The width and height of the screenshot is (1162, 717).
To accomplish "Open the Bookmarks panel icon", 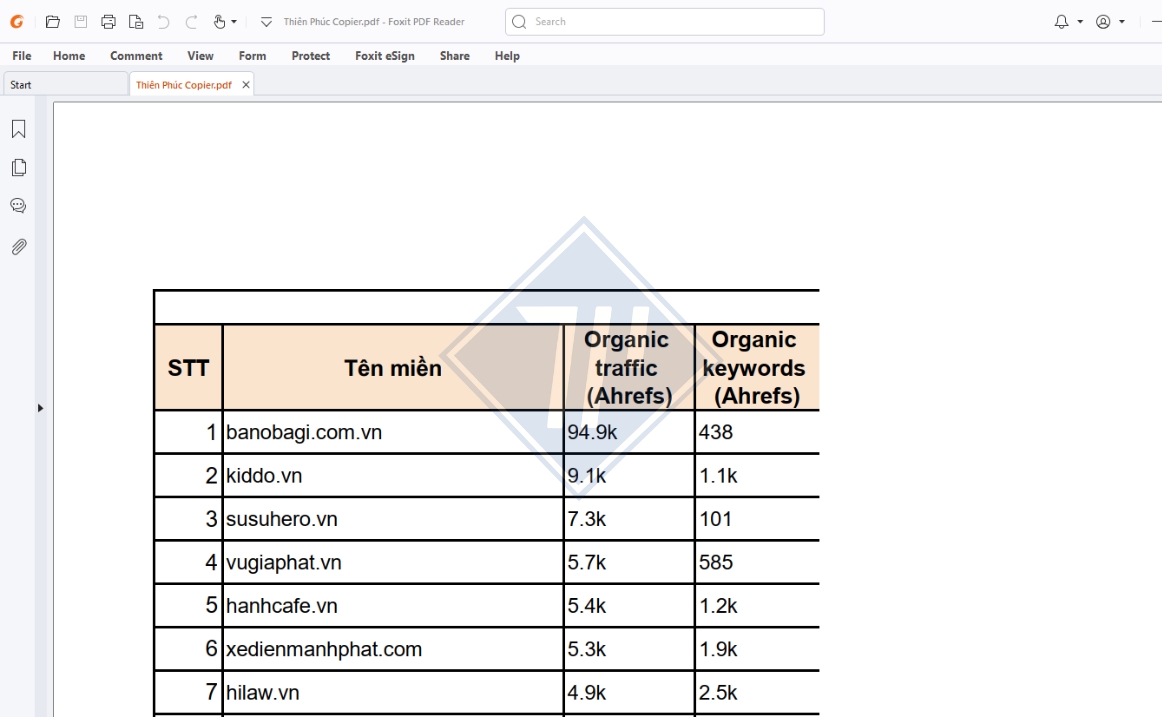I will pyautogui.click(x=18, y=129).
